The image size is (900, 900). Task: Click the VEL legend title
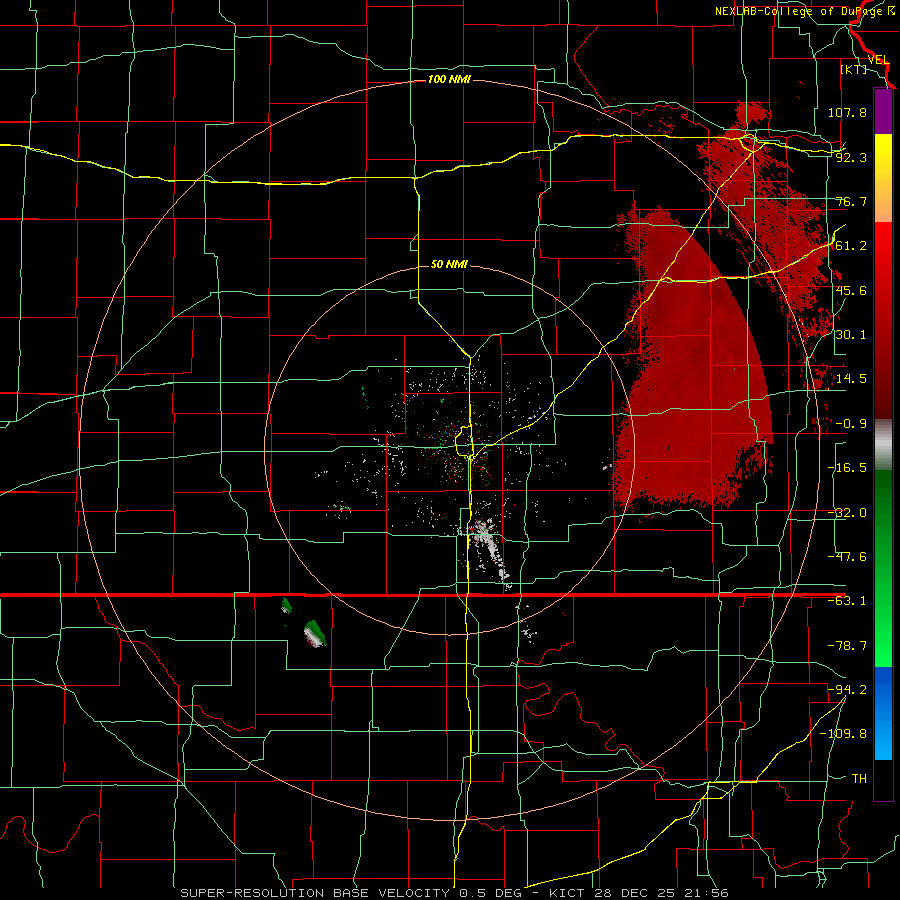tap(878, 60)
